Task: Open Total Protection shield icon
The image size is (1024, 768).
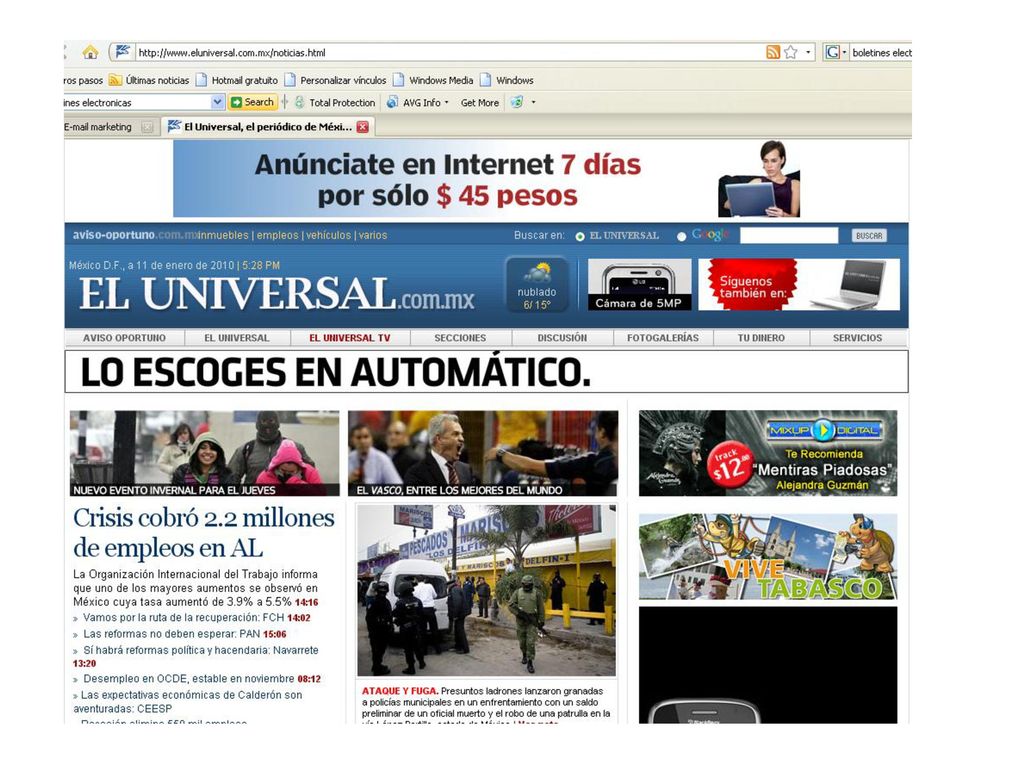Action: click(299, 103)
